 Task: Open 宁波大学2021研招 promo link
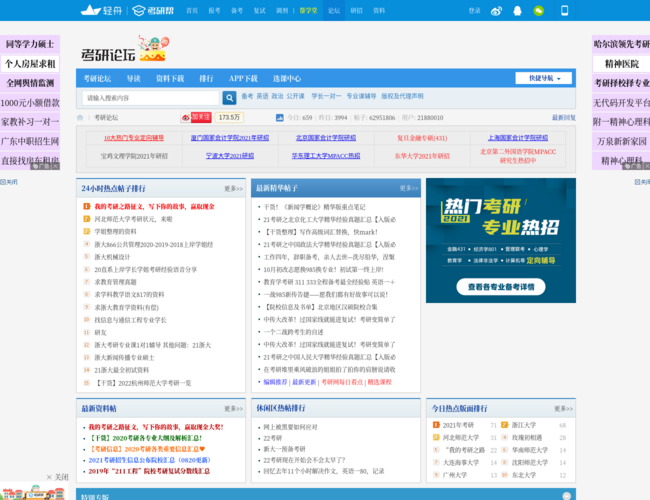pos(230,156)
